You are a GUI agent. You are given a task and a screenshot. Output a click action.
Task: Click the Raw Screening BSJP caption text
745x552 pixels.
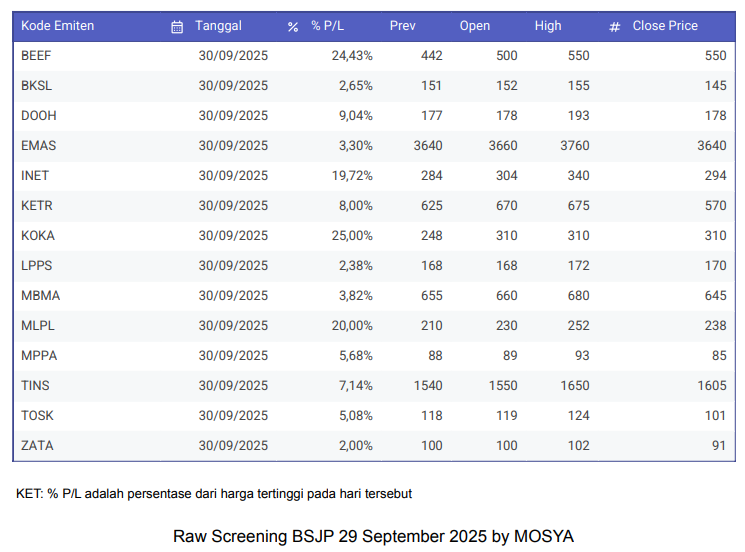coord(373,537)
